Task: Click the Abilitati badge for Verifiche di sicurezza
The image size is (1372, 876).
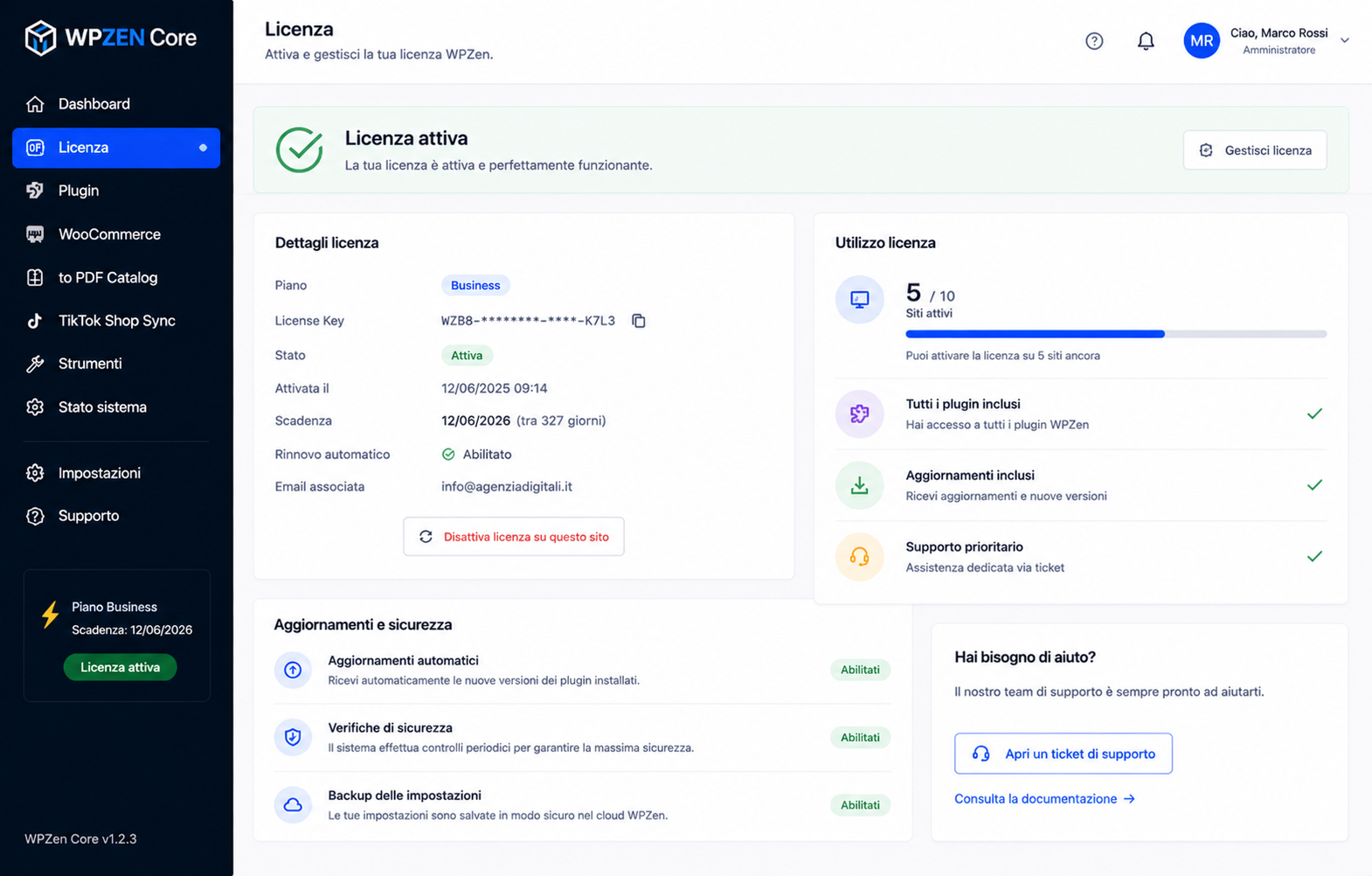Action: [x=860, y=737]
